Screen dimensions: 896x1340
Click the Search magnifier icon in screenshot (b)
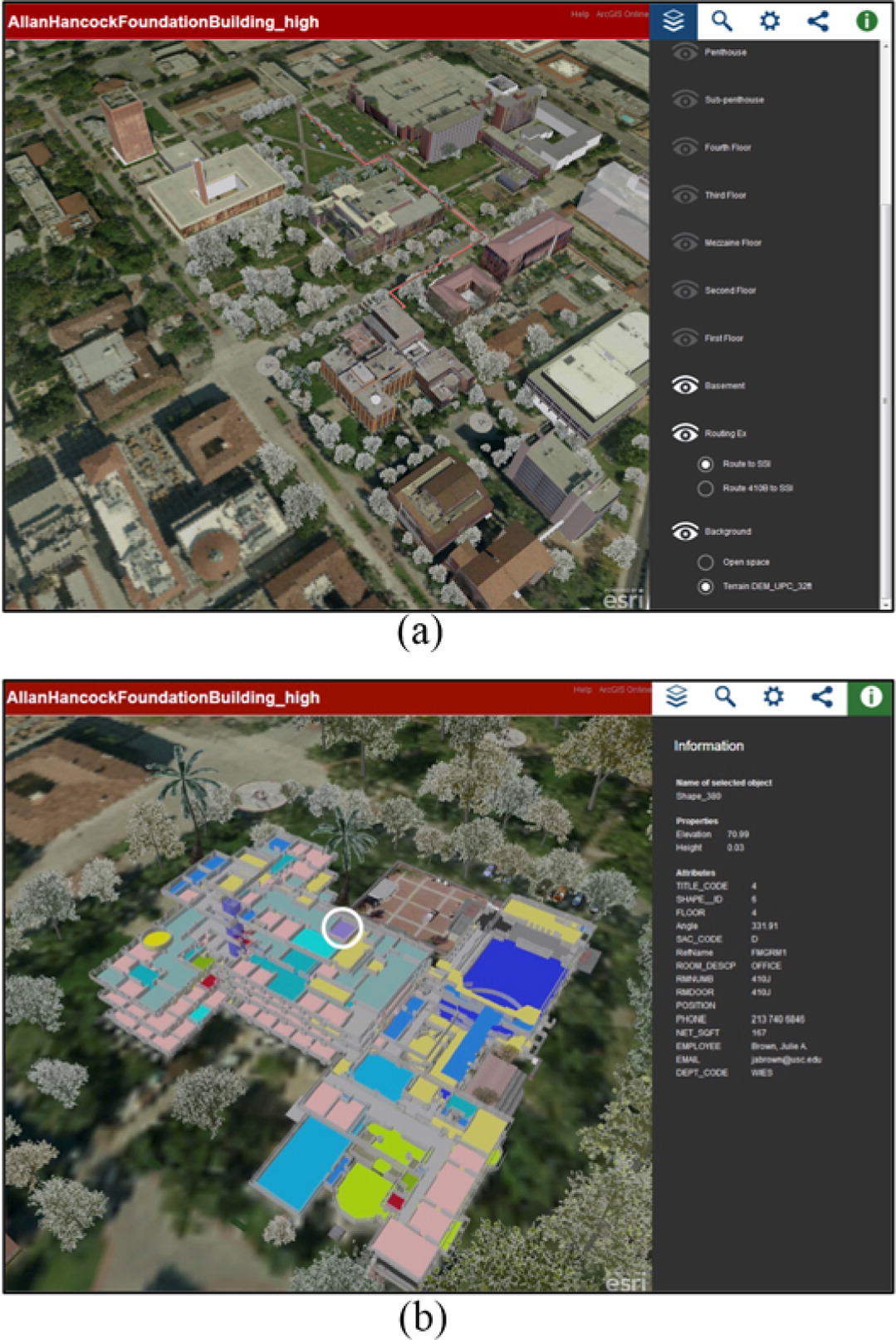pos(725,696)
